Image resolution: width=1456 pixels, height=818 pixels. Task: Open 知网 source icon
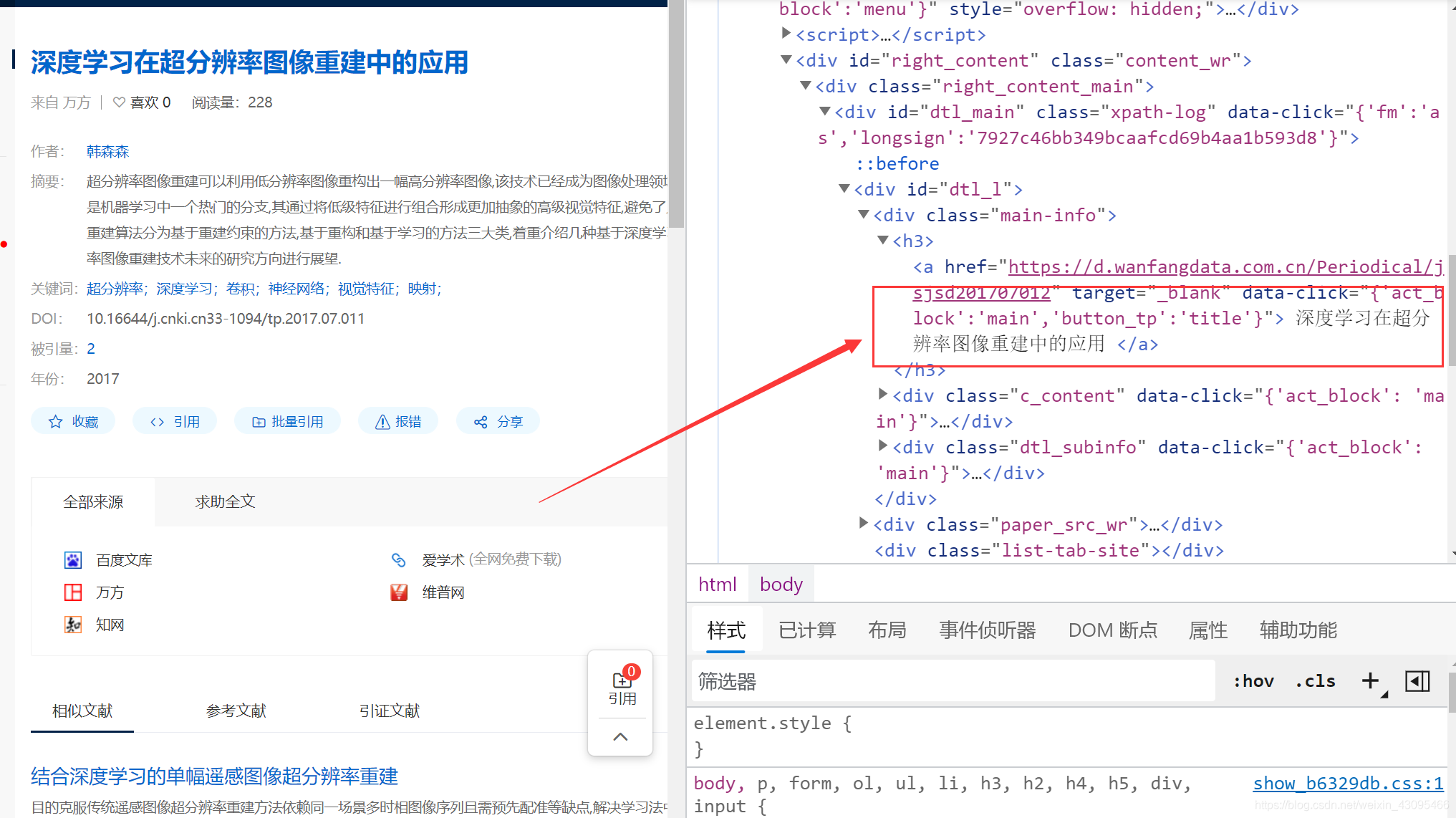coord(73,625)
